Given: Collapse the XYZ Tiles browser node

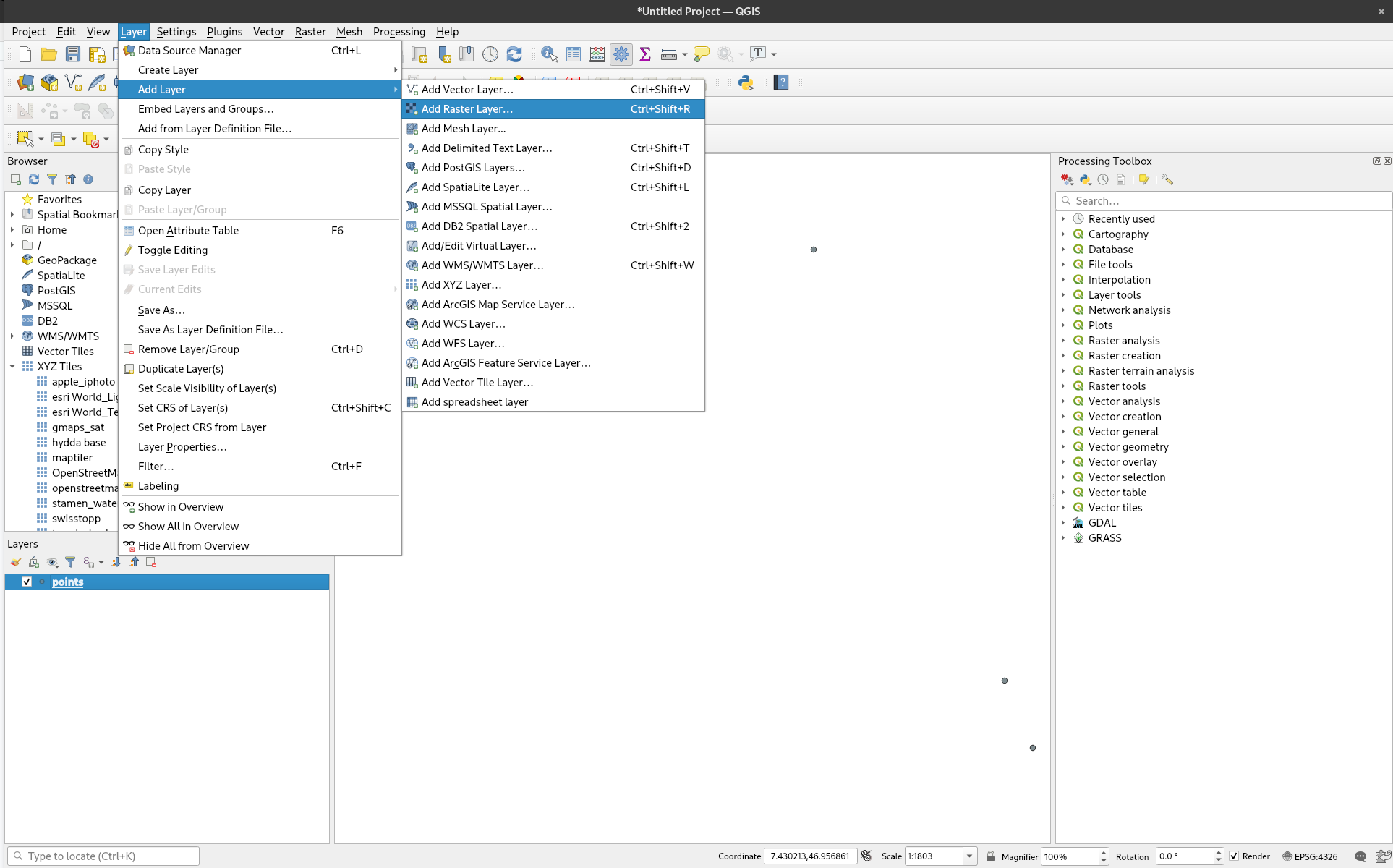Looking at the screenshot, I should 12,367.
